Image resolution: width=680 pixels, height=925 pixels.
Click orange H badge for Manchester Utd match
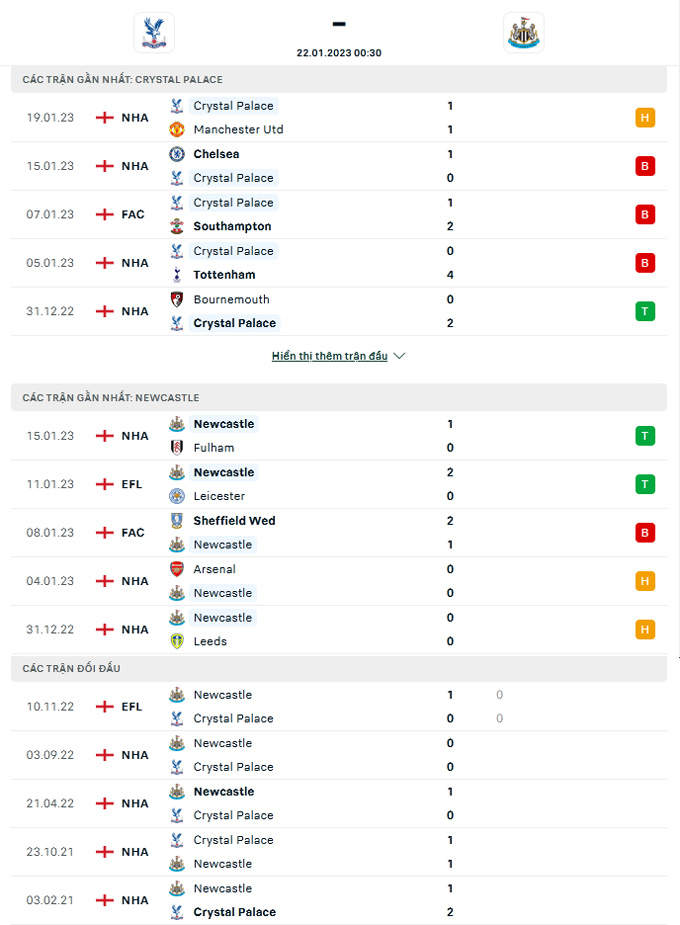click(645, 118)
